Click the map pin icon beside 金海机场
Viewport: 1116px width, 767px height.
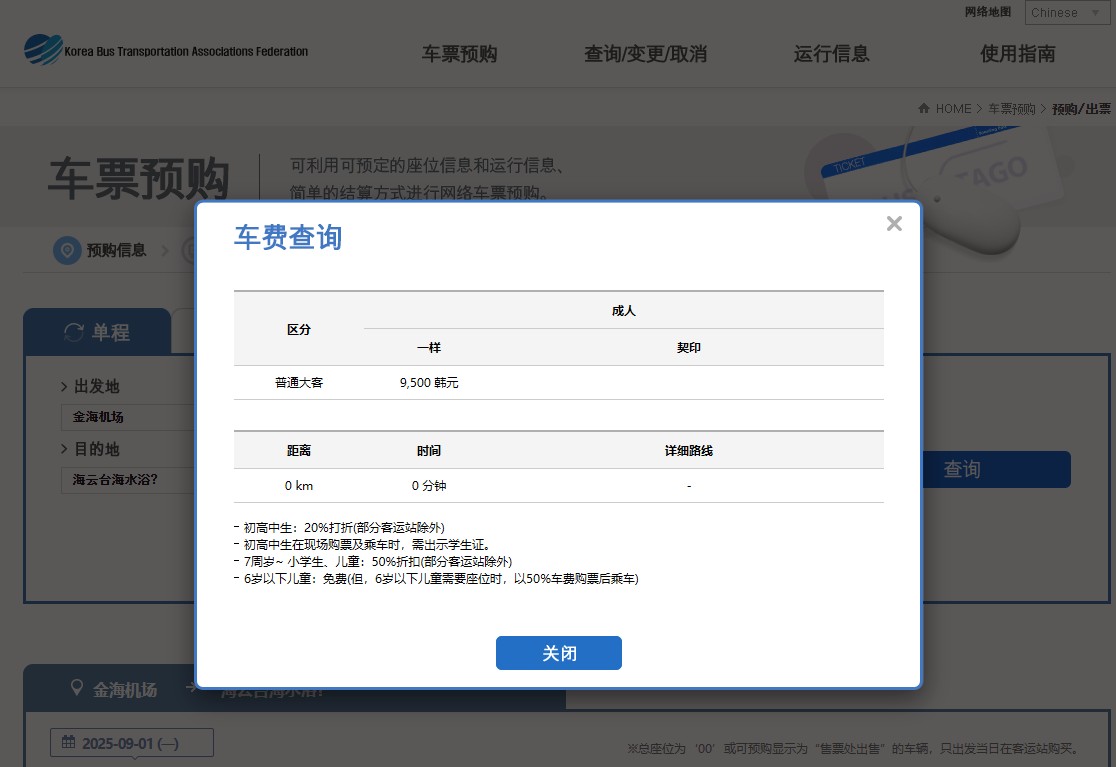76,688
